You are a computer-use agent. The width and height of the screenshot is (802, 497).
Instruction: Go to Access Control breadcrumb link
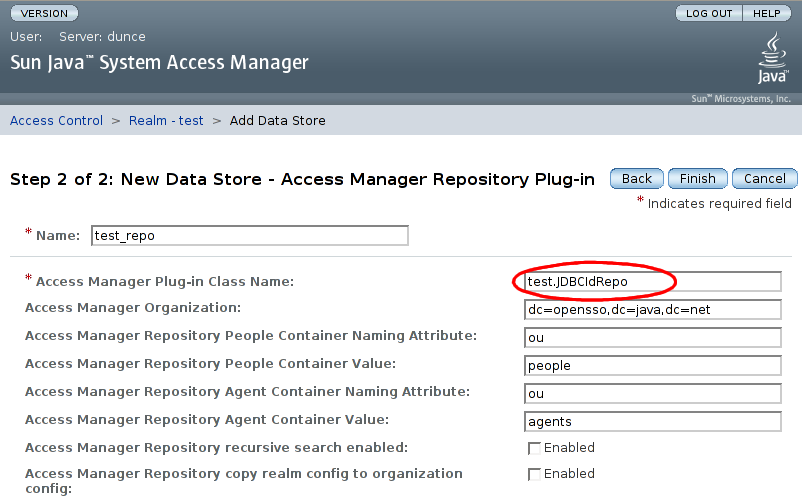(x=56, y=121)
